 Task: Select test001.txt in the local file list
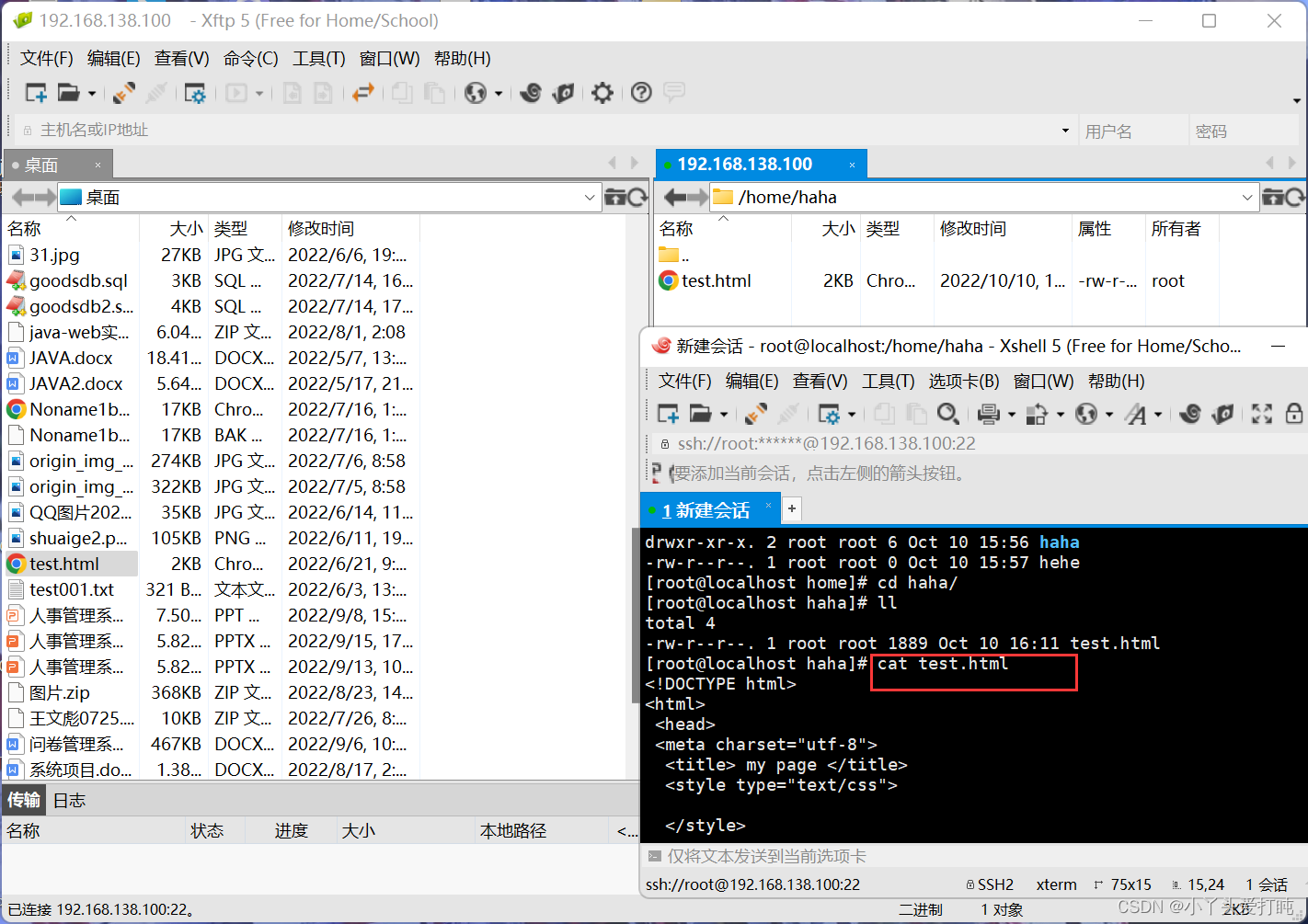pyautogui.click(x=72, y=590)
